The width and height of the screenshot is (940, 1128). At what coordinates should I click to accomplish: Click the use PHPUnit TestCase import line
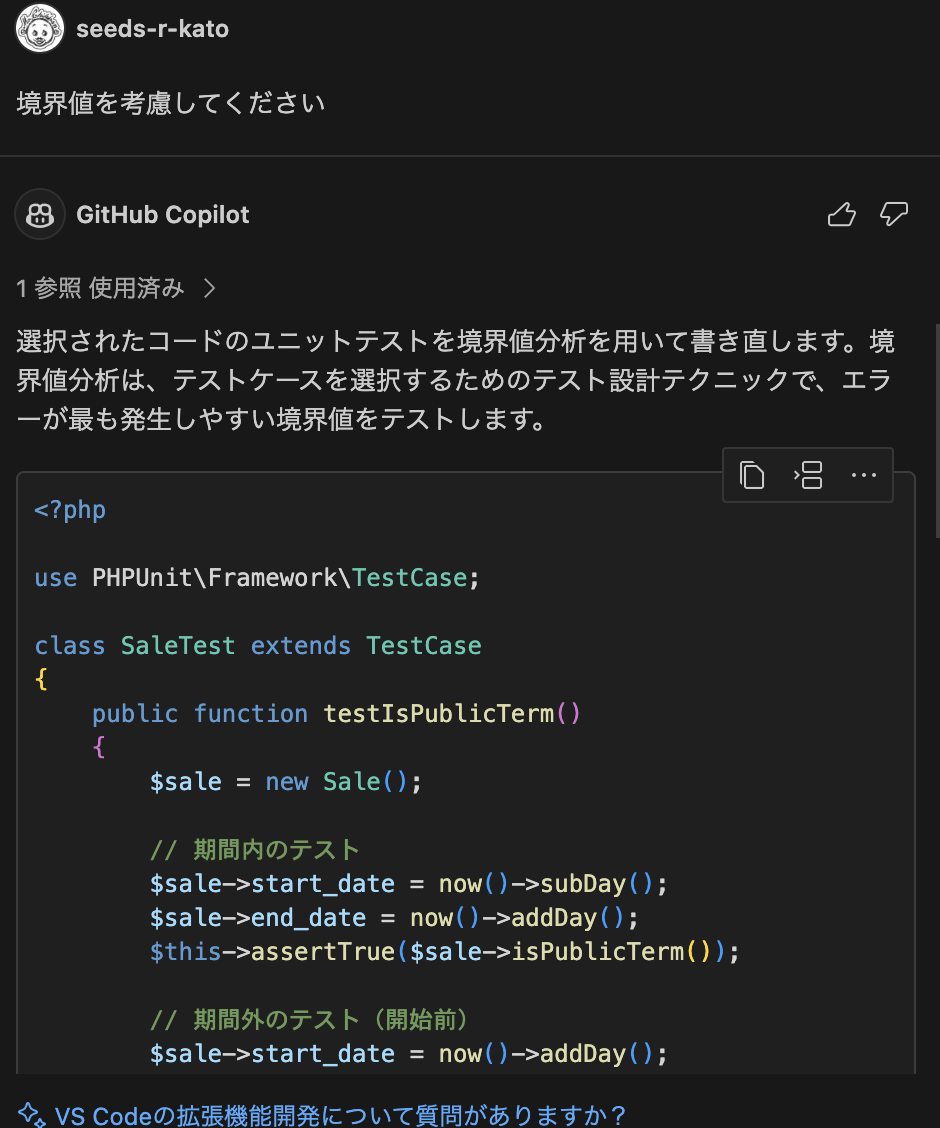click(x=258, y=578)
